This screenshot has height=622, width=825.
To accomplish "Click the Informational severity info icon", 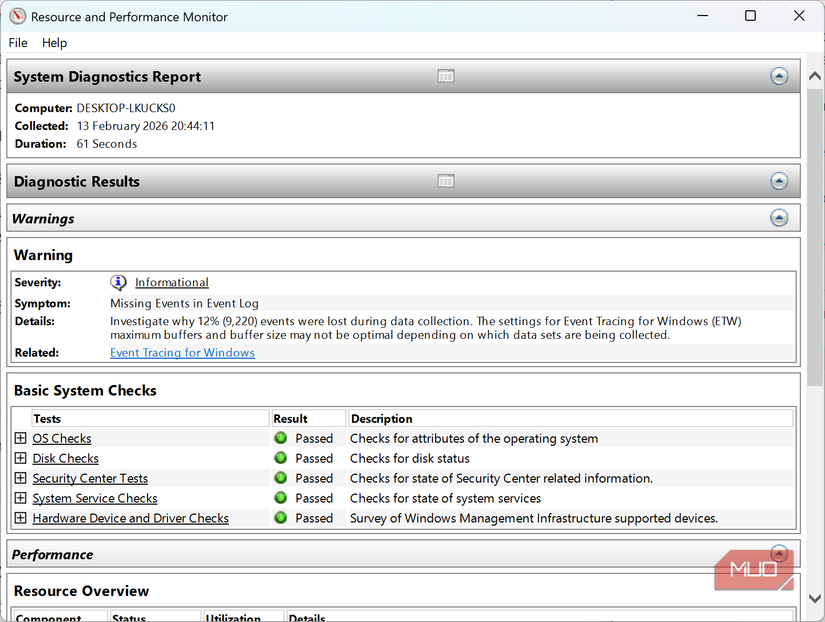I will pos(119,283).
